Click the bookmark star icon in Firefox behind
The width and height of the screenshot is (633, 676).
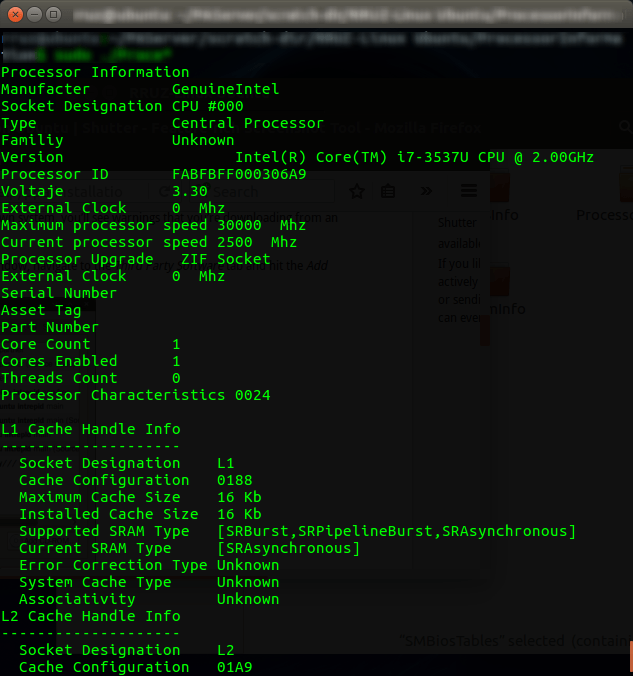coord(357,191)
